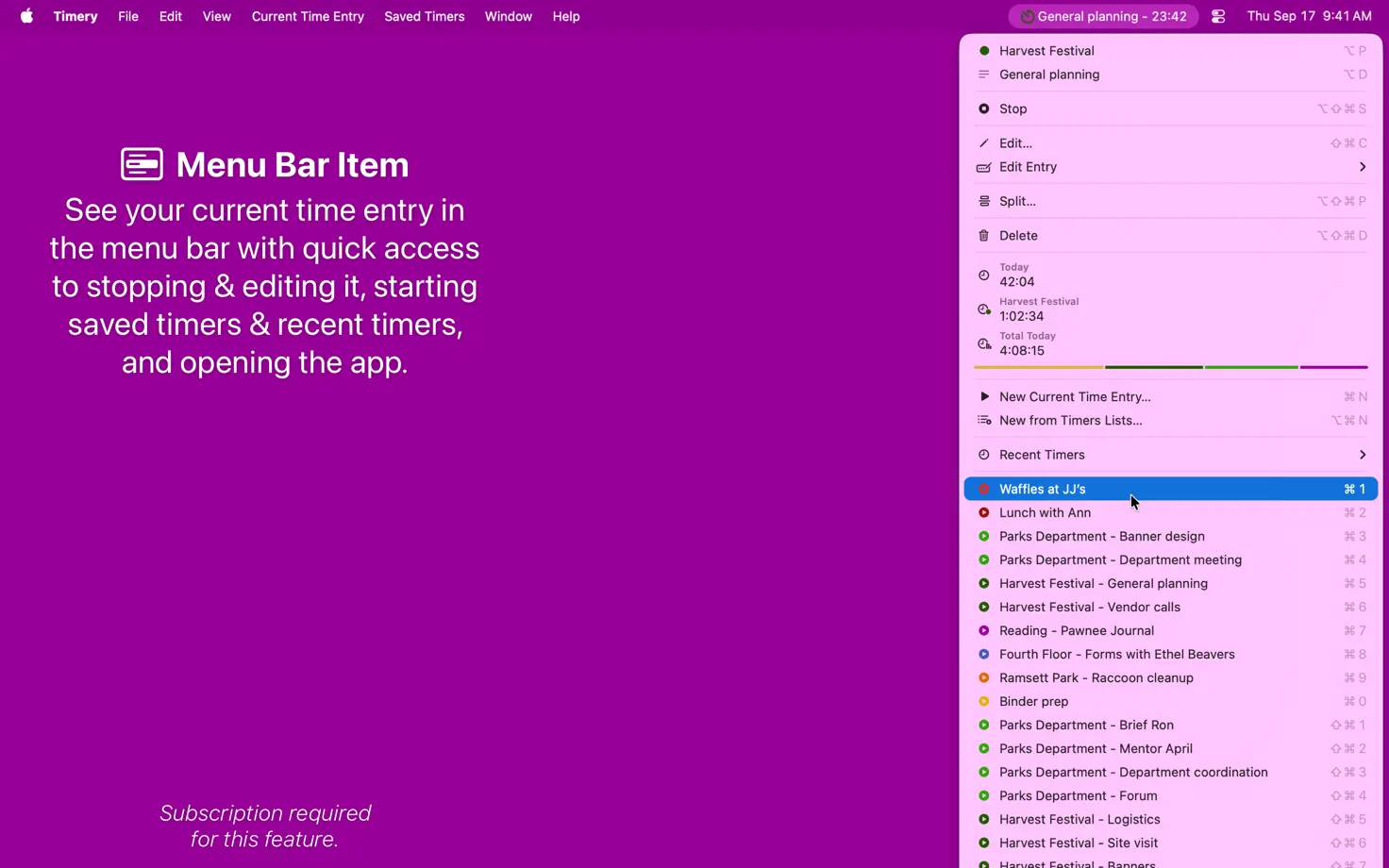Open the View menu
1389x868 pixels.
coord(216,16)
